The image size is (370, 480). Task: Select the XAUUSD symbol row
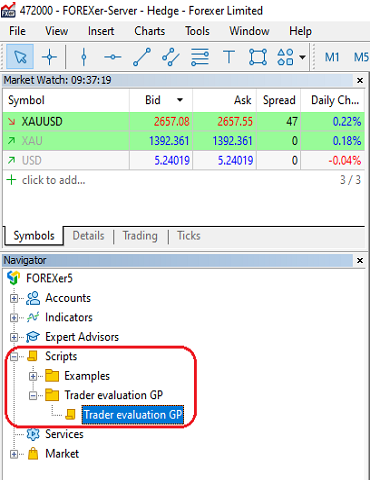click(x=184, y=122)
